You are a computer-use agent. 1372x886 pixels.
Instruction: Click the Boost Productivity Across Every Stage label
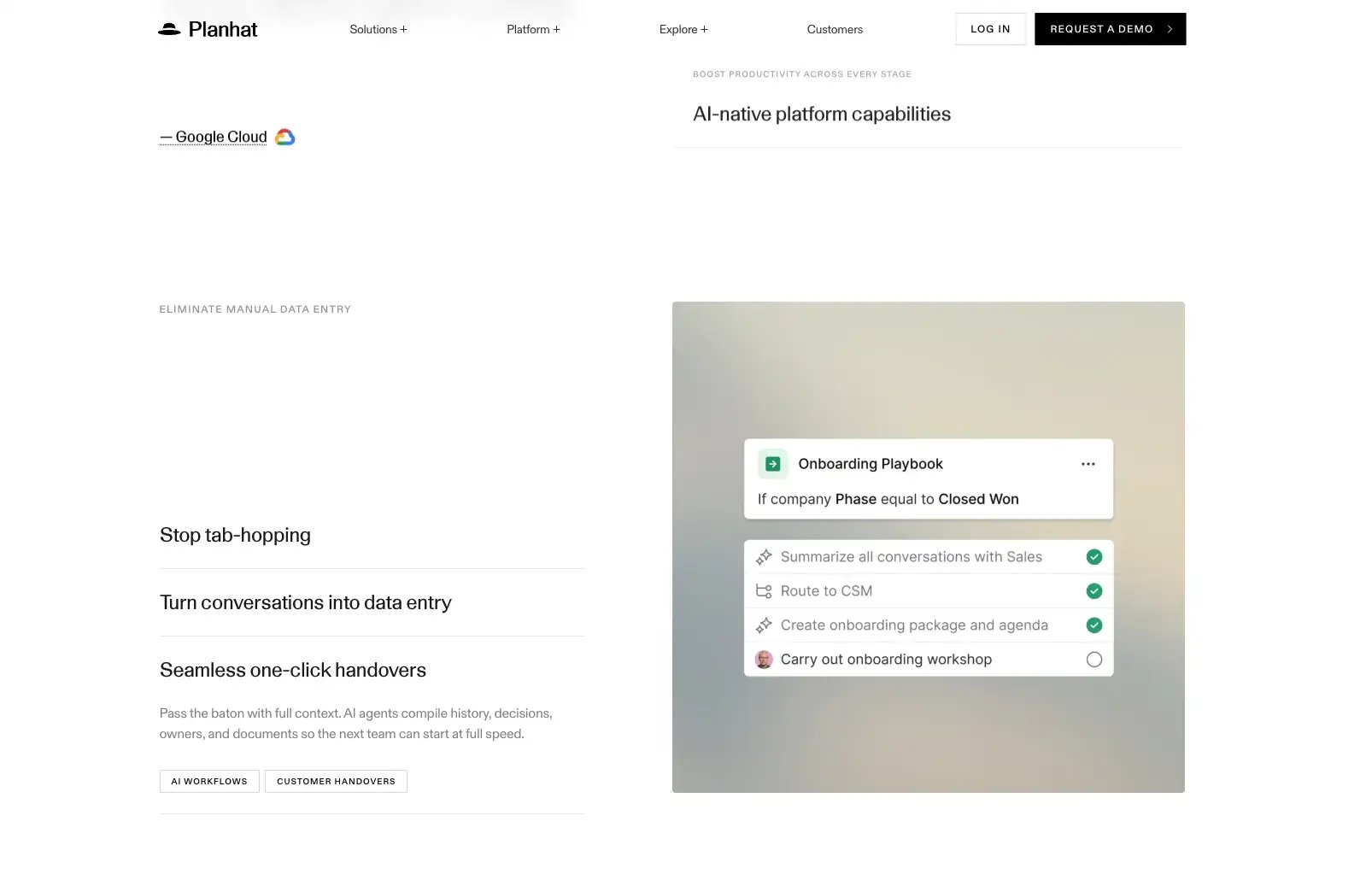point(802,74)
